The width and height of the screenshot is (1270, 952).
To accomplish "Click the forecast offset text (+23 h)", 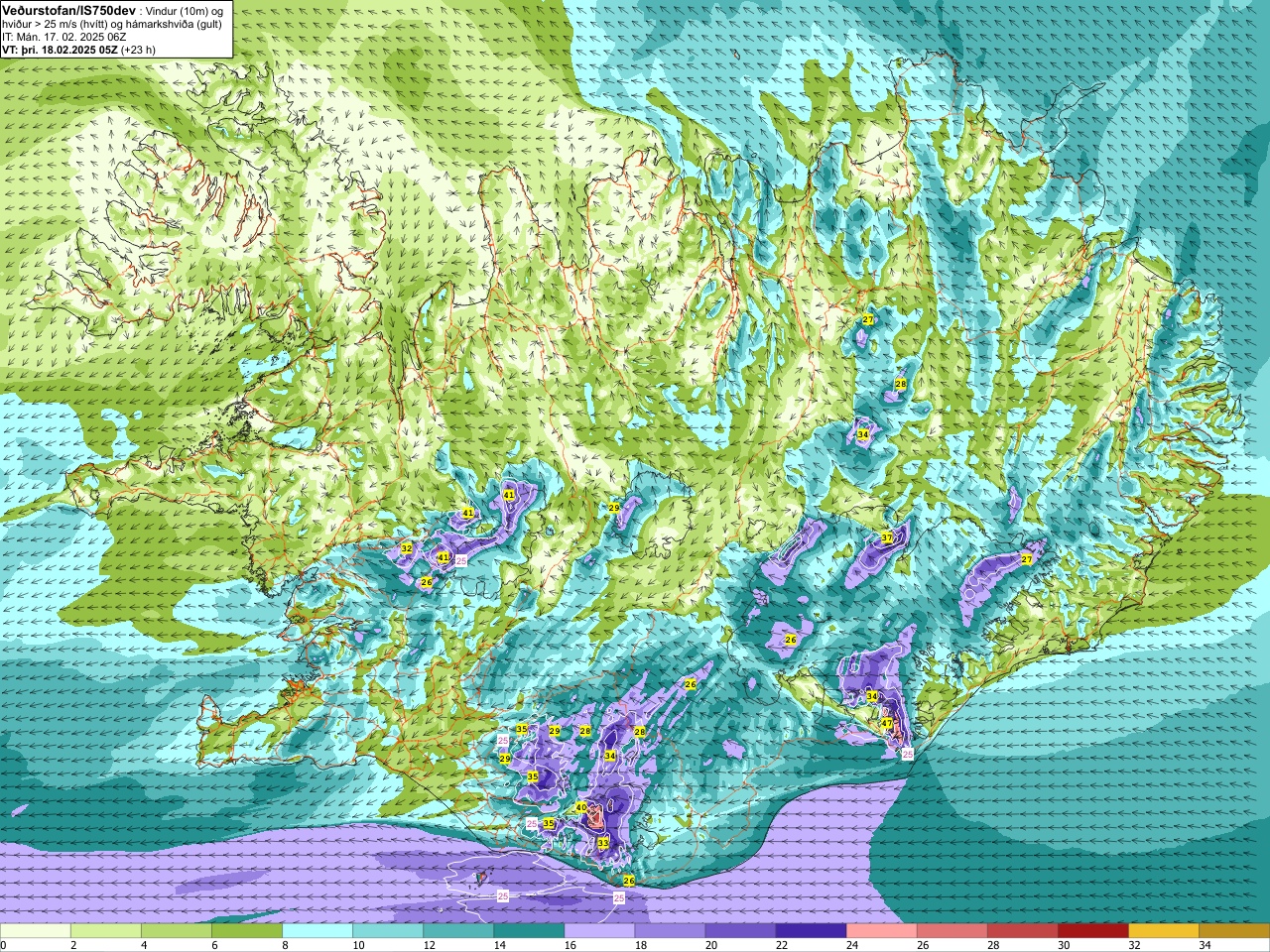I will (x=138, y=49).
